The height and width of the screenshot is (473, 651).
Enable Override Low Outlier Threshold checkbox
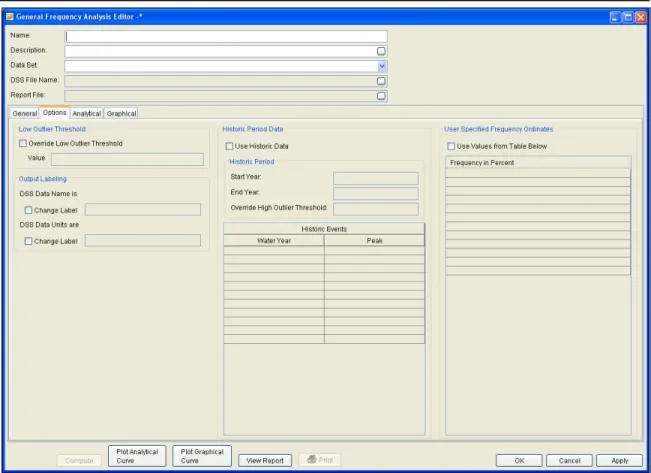23,143
